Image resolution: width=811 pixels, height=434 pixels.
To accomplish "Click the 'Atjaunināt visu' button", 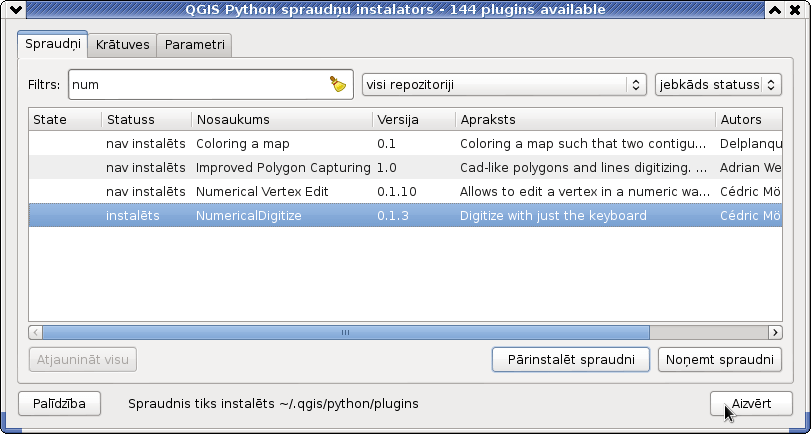I will 83,359.
